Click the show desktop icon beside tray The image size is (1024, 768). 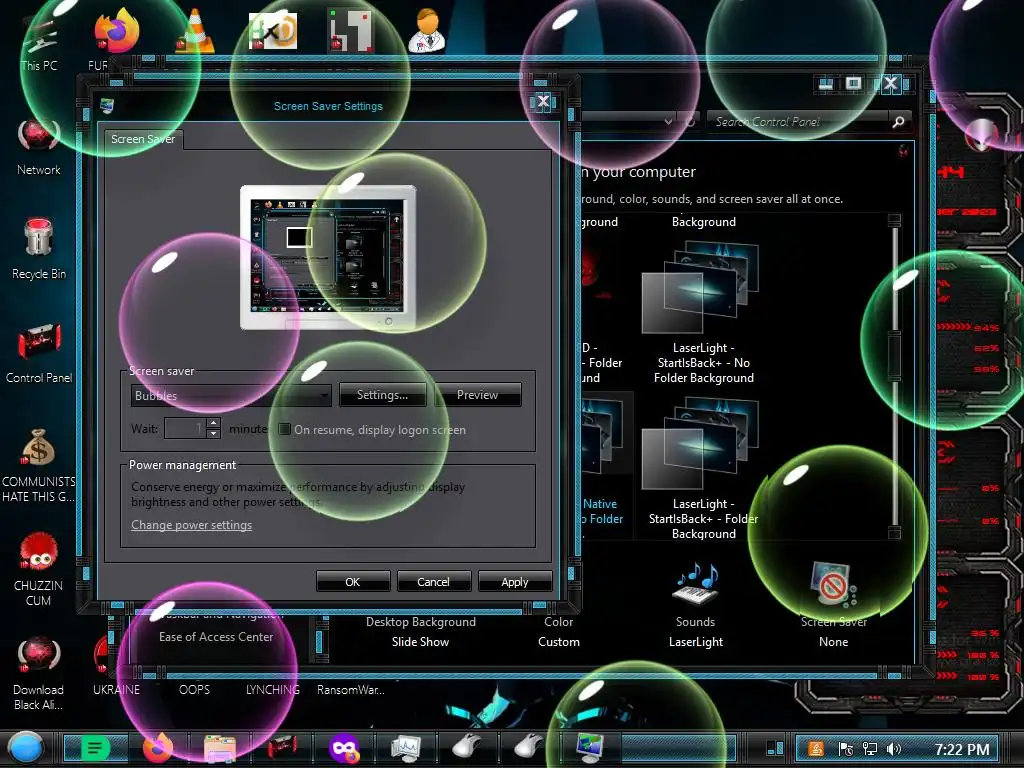tap(775, 748)
